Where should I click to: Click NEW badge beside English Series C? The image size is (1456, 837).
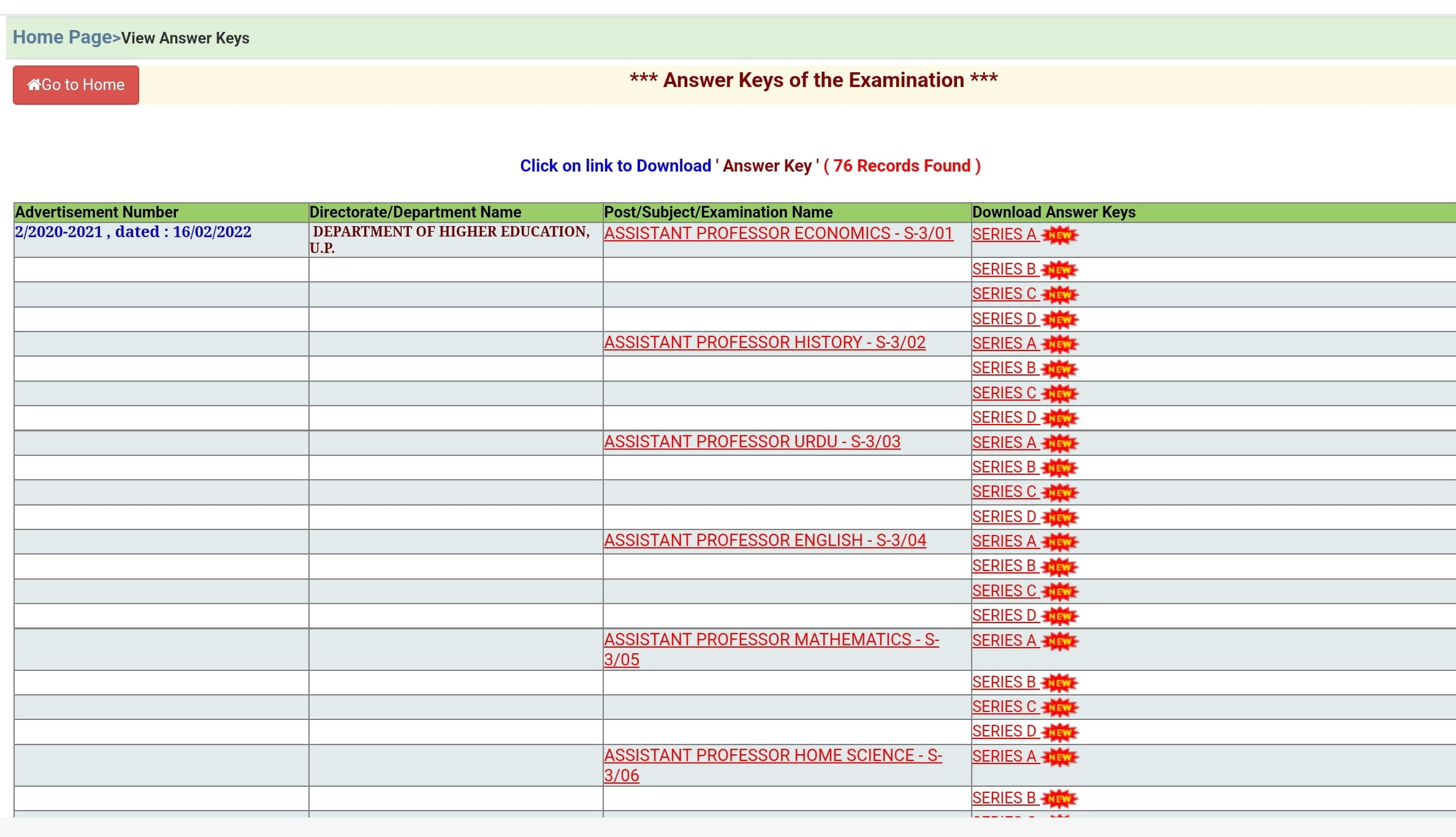(1059, 591)
